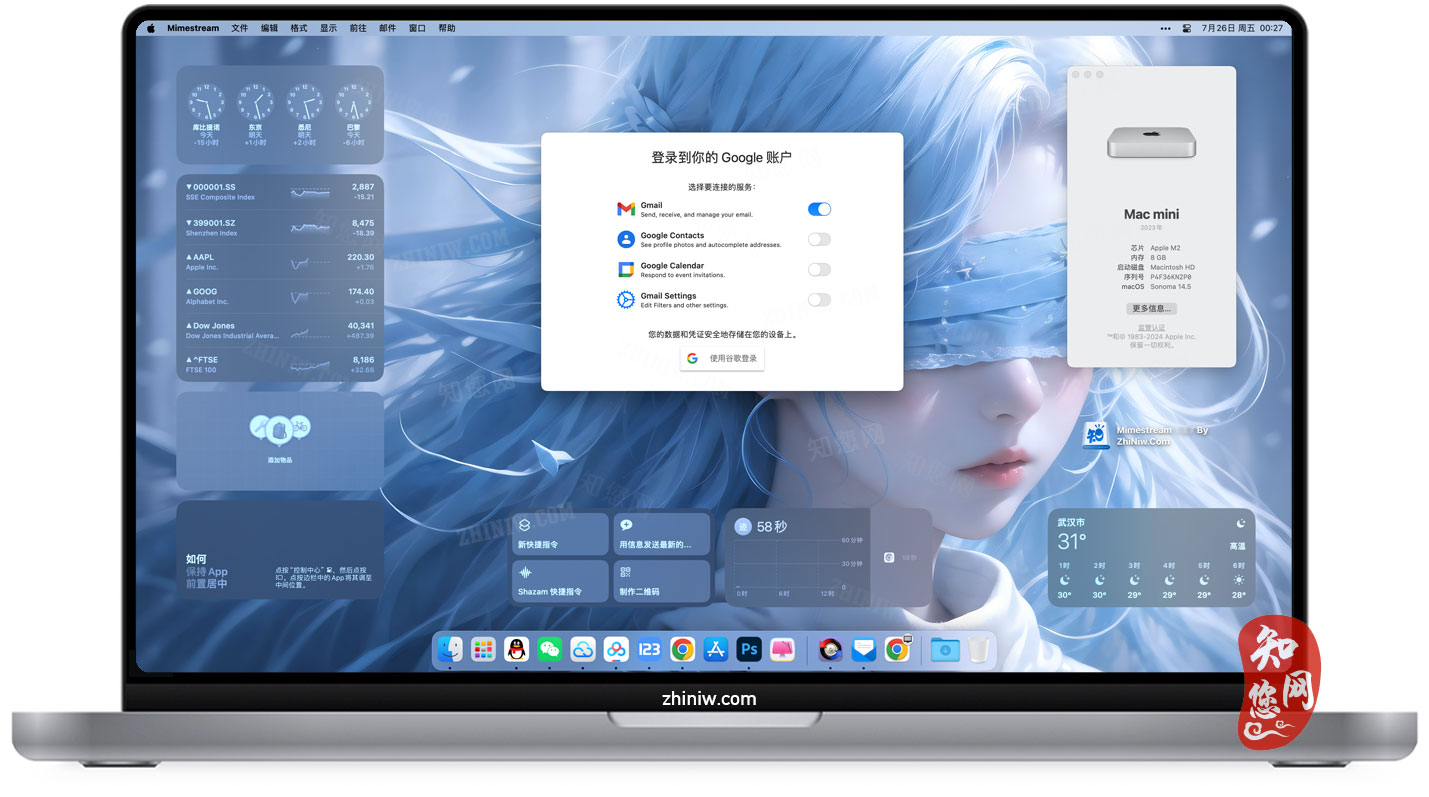Viewport: 1429px width, 797px height.
Task: Click the AAPL Apple Inc. stock row
Action: point(280,262)
